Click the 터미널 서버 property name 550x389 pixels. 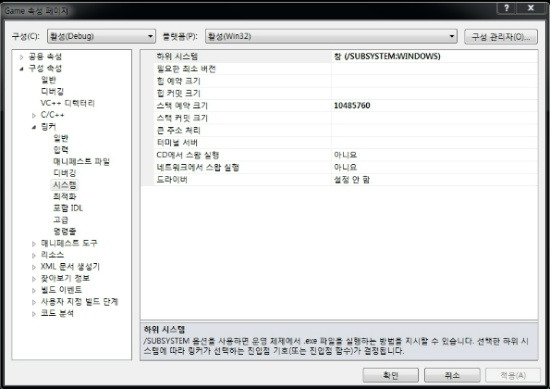coord(177,142)
